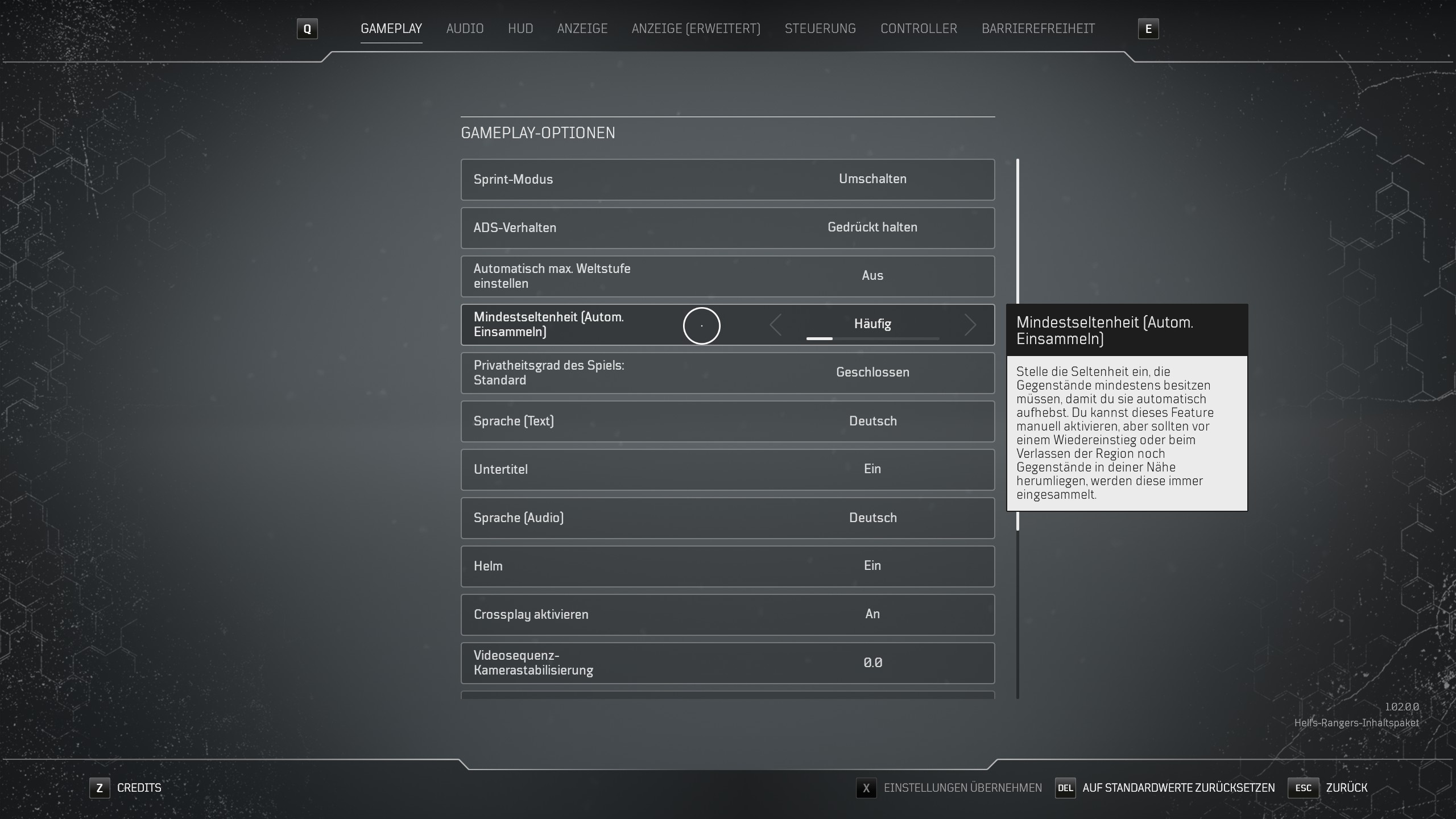Select the Mindestseltenheit (Autom. Einsammeln) row label
This screenshot has height=819, width=1456.
[549, 324]
